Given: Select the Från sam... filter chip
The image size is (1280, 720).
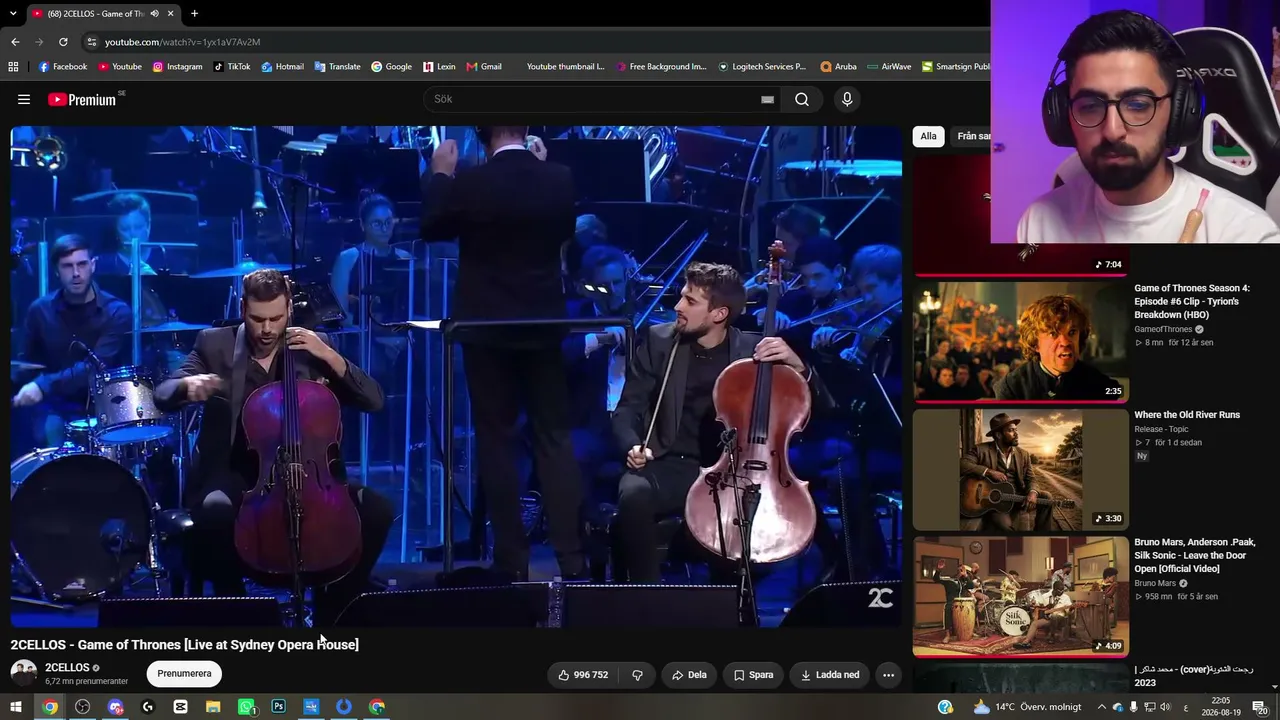Looking at the screenshot, I should 973,136.
